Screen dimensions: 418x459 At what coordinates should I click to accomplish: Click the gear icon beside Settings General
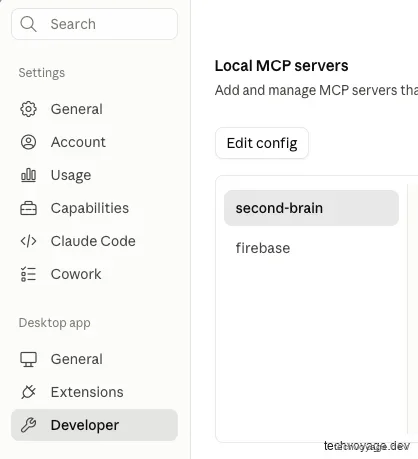pos(28,109)
